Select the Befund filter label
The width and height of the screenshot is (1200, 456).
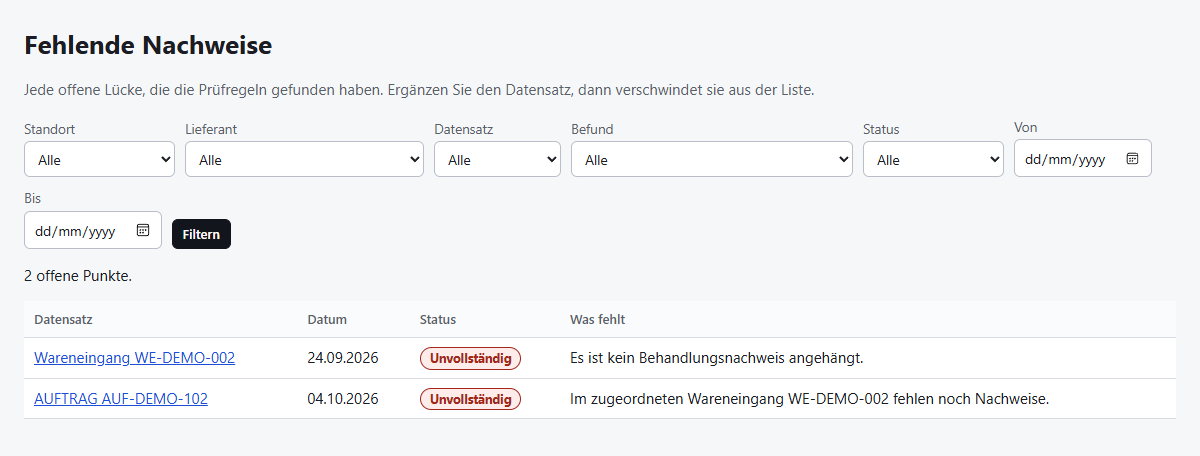592,129
